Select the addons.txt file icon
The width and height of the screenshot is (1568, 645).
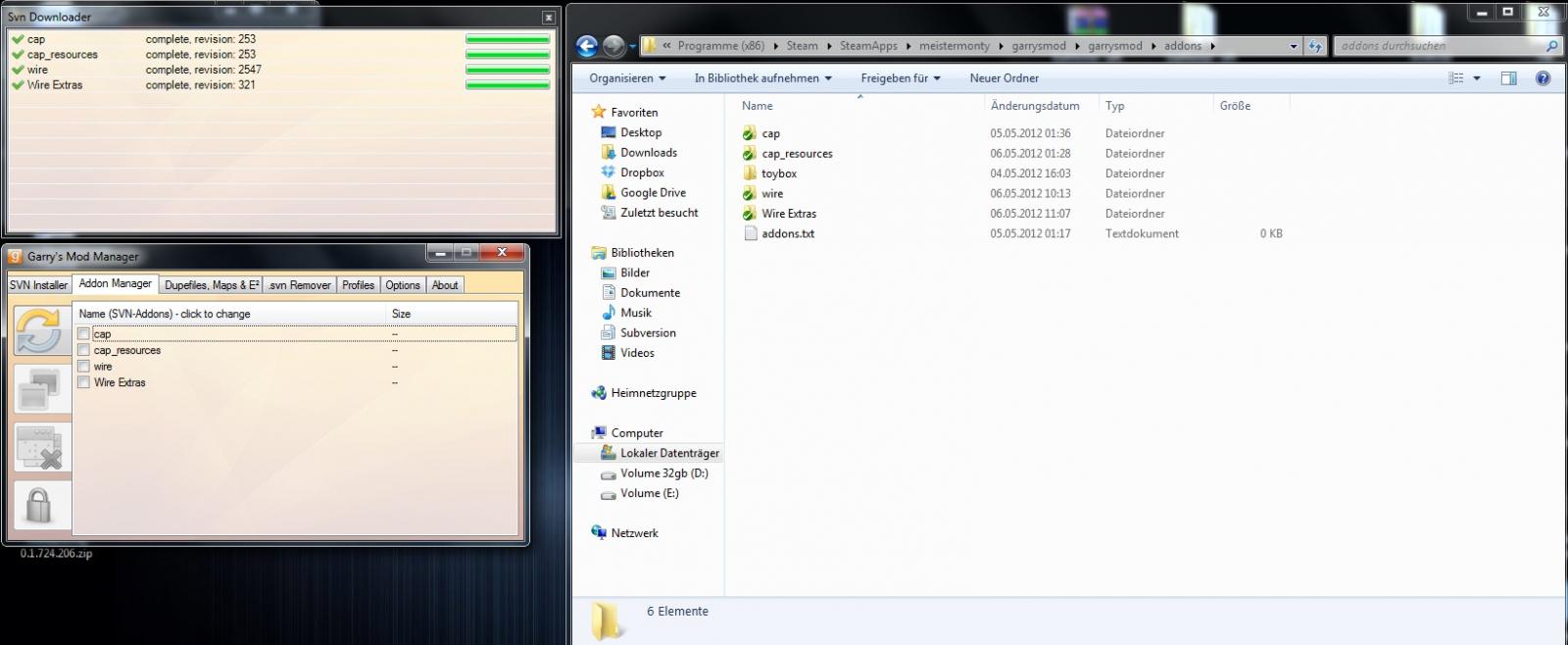click(750, 233)
